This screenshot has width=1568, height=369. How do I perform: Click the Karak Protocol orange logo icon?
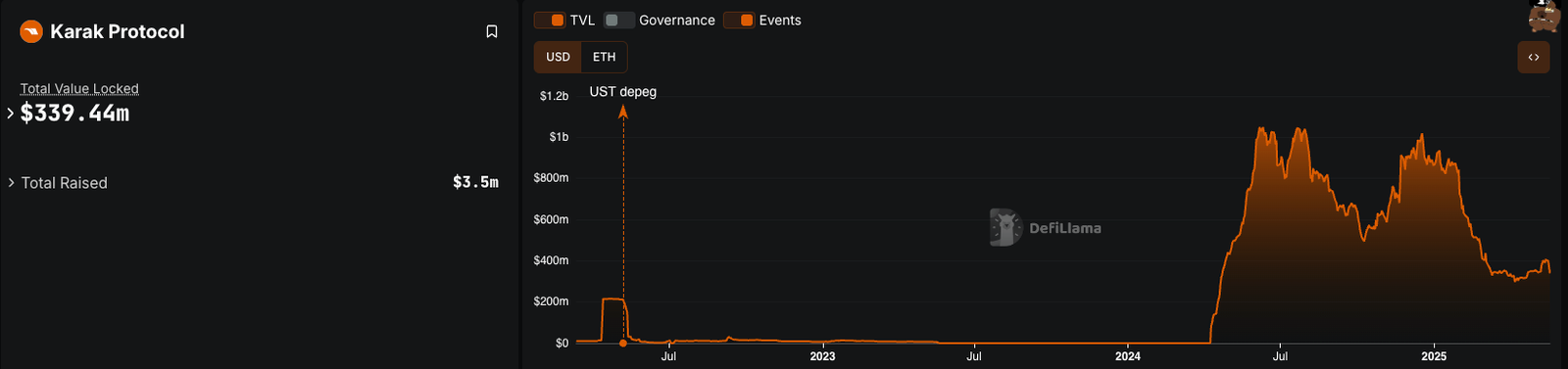(31, 32)
